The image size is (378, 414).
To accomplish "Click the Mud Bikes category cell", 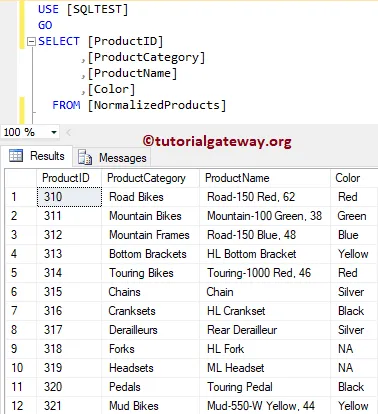I will click(x=150, y=406).
